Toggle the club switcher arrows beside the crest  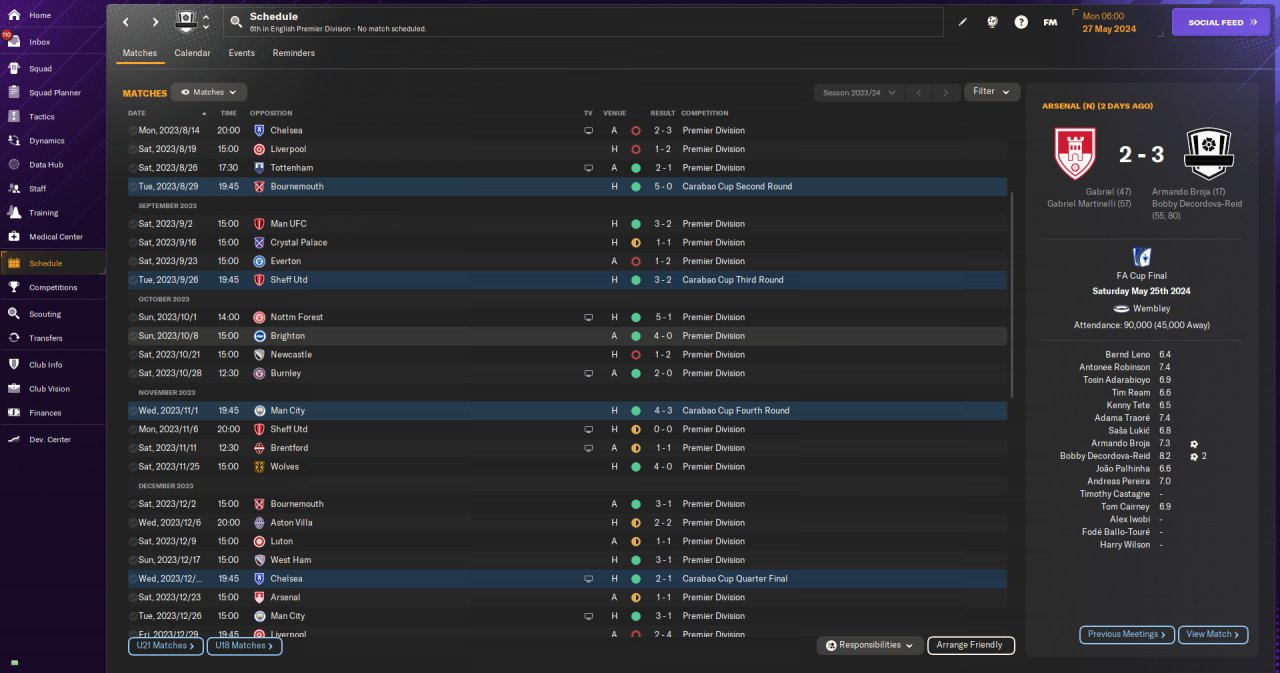pyautogui.click(x=206, y=21)
